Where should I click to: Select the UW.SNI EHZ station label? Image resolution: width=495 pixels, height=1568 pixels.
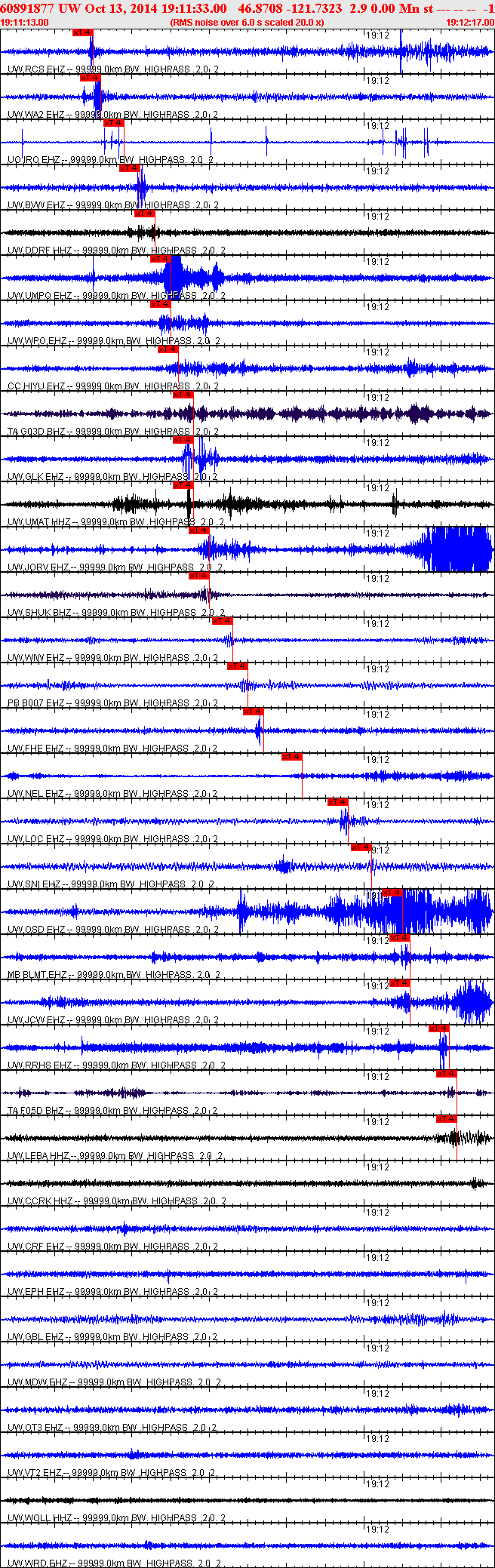pyautogui.click(x=35, y=884)
